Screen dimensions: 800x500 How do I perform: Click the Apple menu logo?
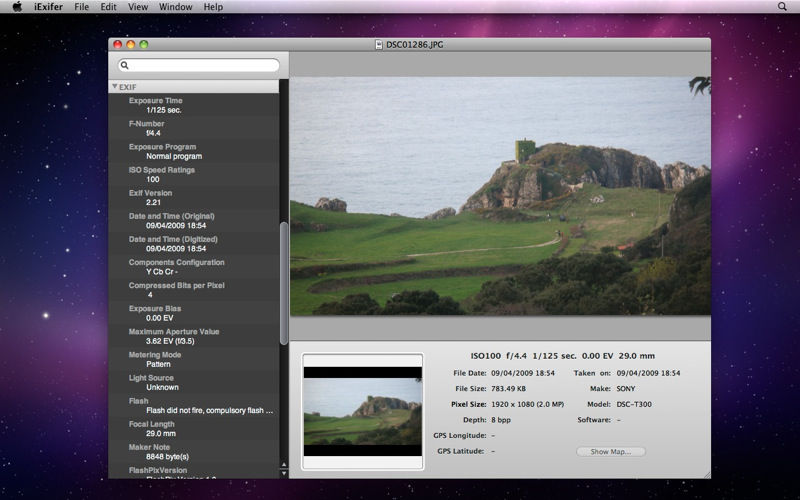tap(17, 7)
